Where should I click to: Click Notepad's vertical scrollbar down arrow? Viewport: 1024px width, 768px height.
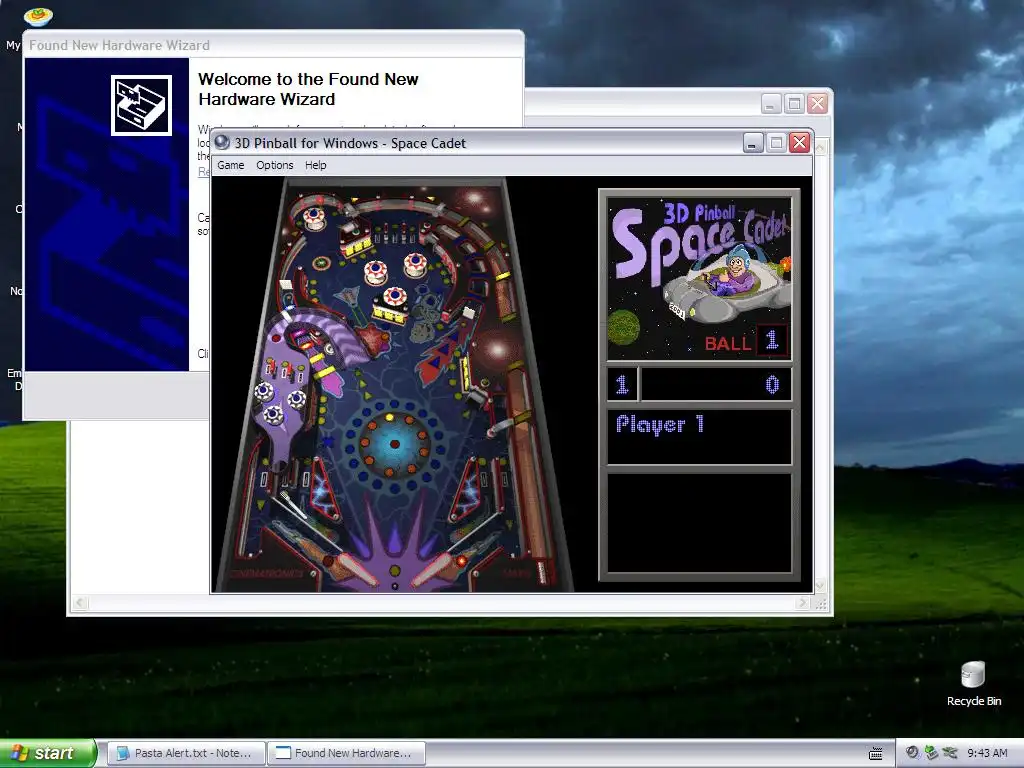point(820,586)
